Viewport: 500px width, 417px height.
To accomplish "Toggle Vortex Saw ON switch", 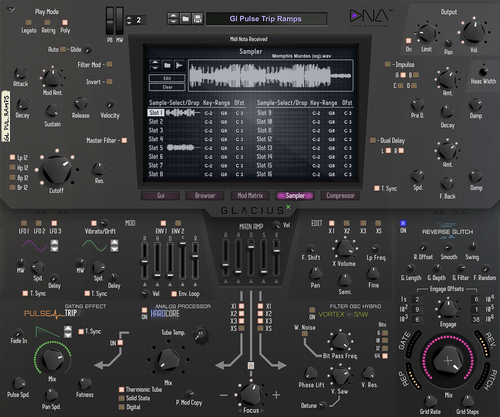I will [x=312, y=310].
